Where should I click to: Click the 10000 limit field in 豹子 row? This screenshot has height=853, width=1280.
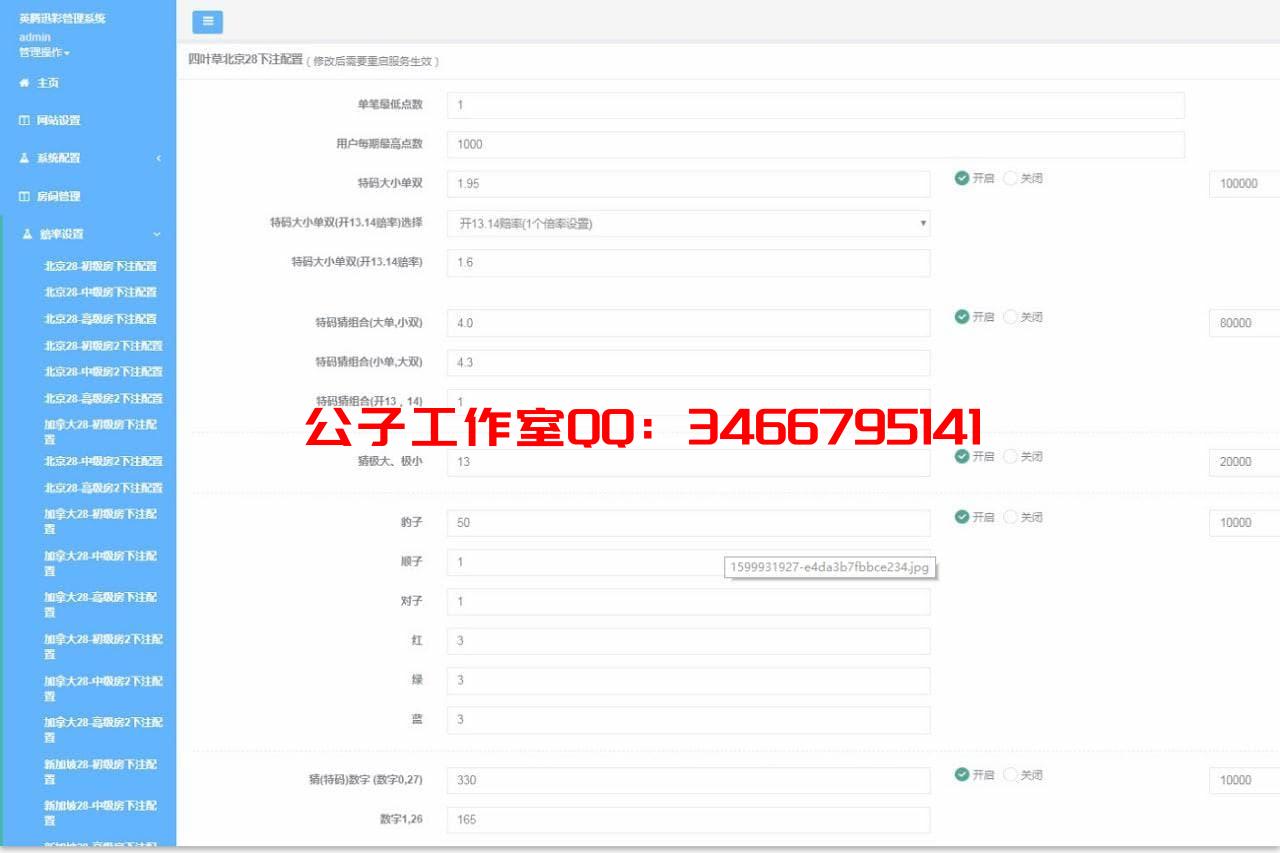click(x=1244, y=523)
